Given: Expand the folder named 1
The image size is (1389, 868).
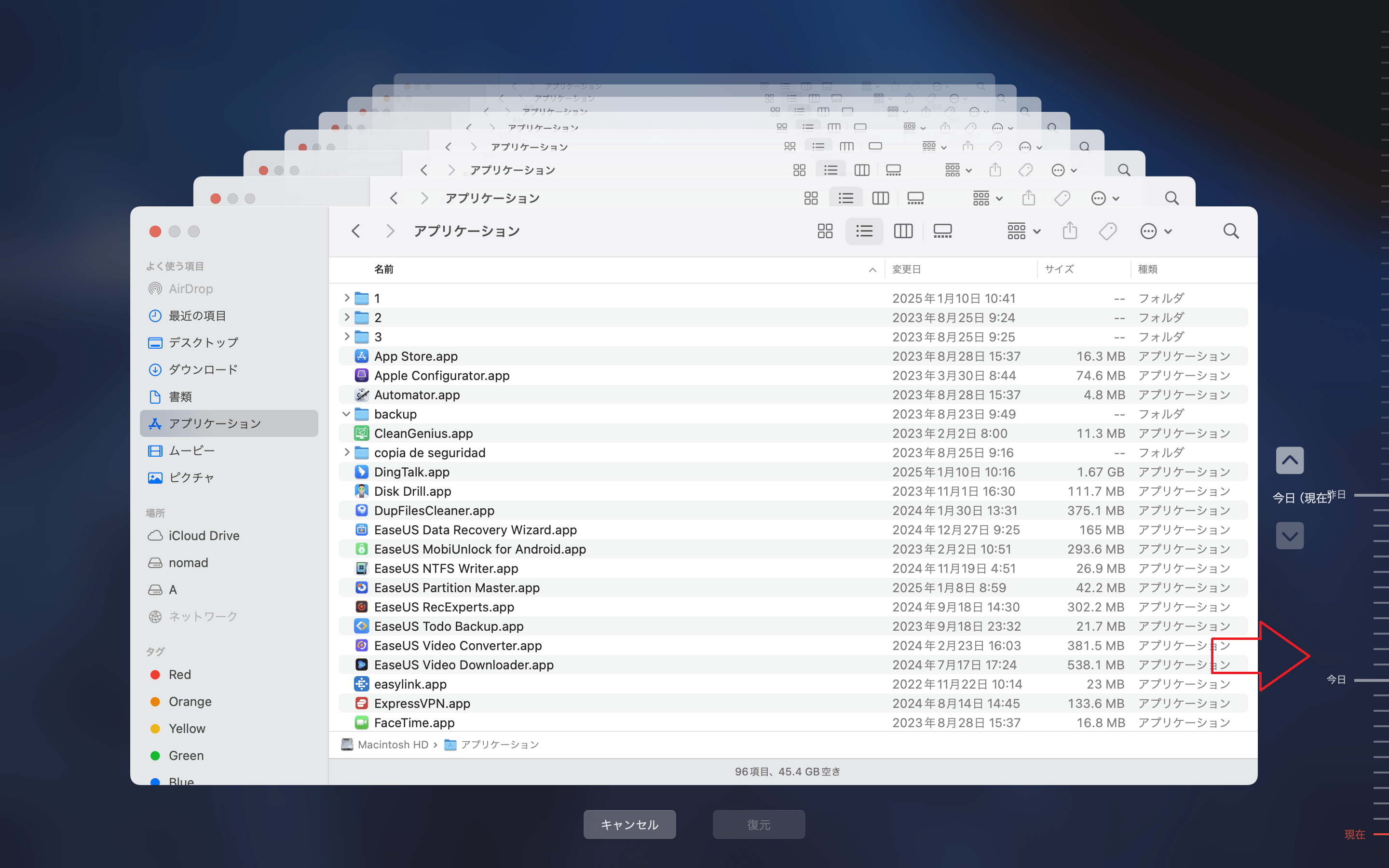Looking at the screenshot, I should pyautogui.click(x=347, y=298).
